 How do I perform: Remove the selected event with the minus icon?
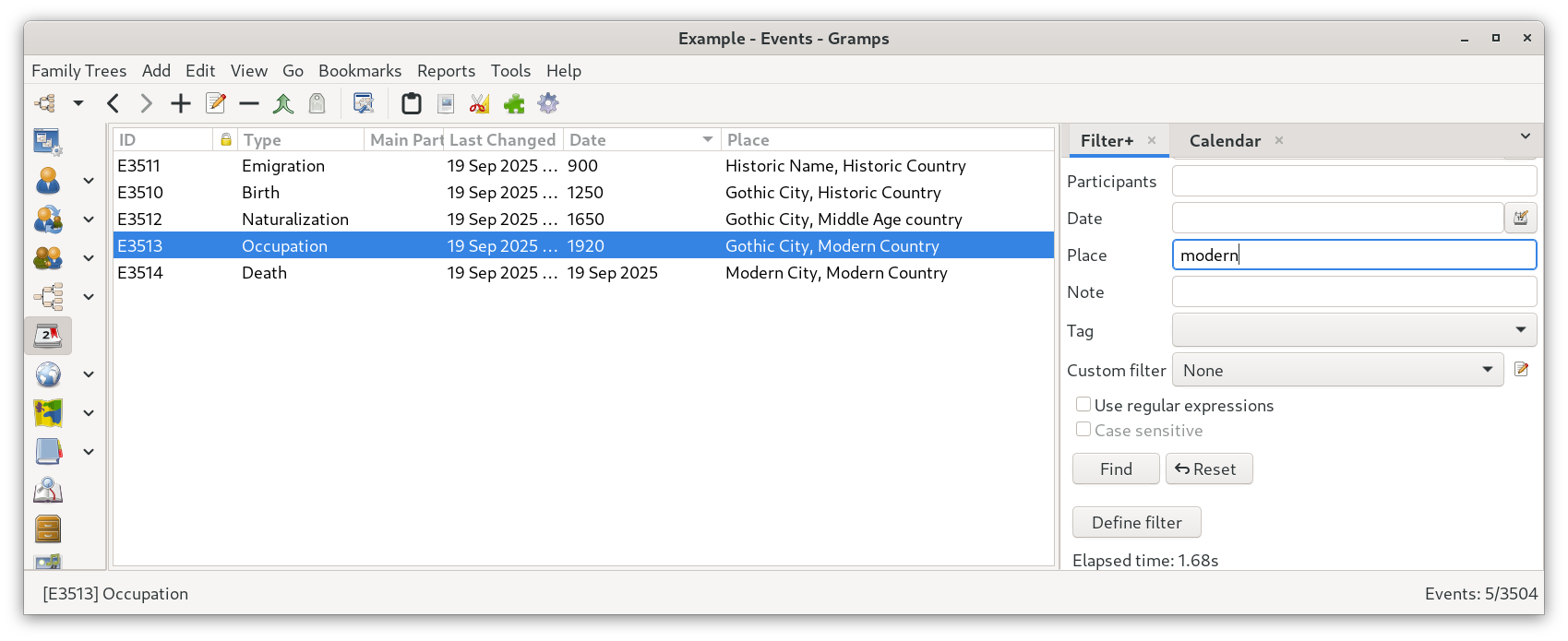tap(249, 103)
